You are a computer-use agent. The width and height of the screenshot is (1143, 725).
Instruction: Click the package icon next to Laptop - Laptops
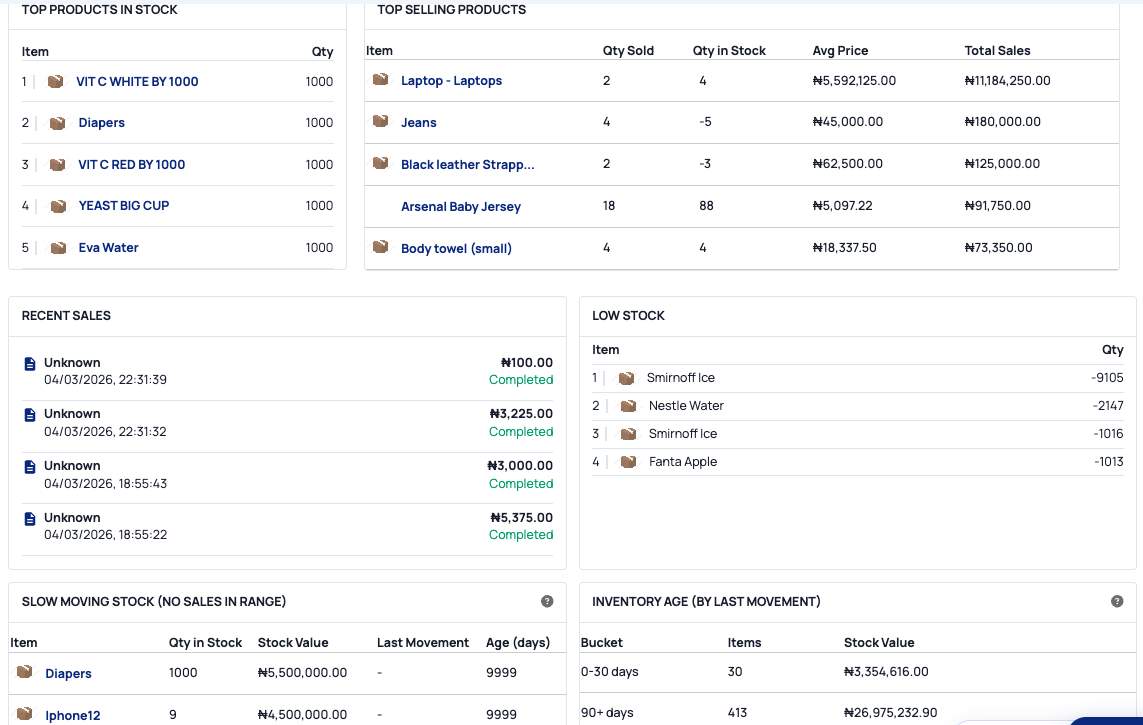click(x=380, y=80)
